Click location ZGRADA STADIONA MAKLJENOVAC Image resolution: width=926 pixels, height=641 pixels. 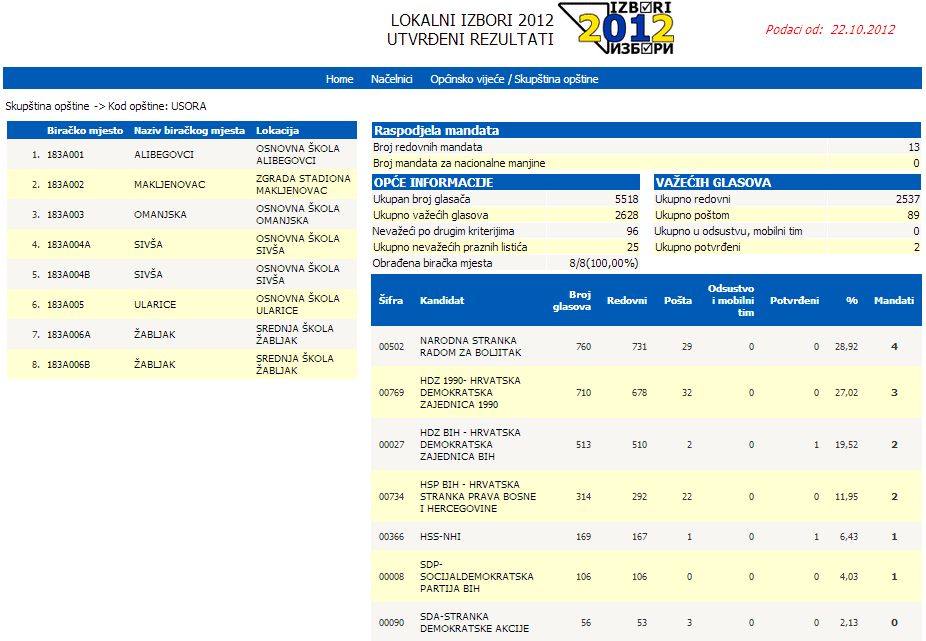[x=303, y=184]
